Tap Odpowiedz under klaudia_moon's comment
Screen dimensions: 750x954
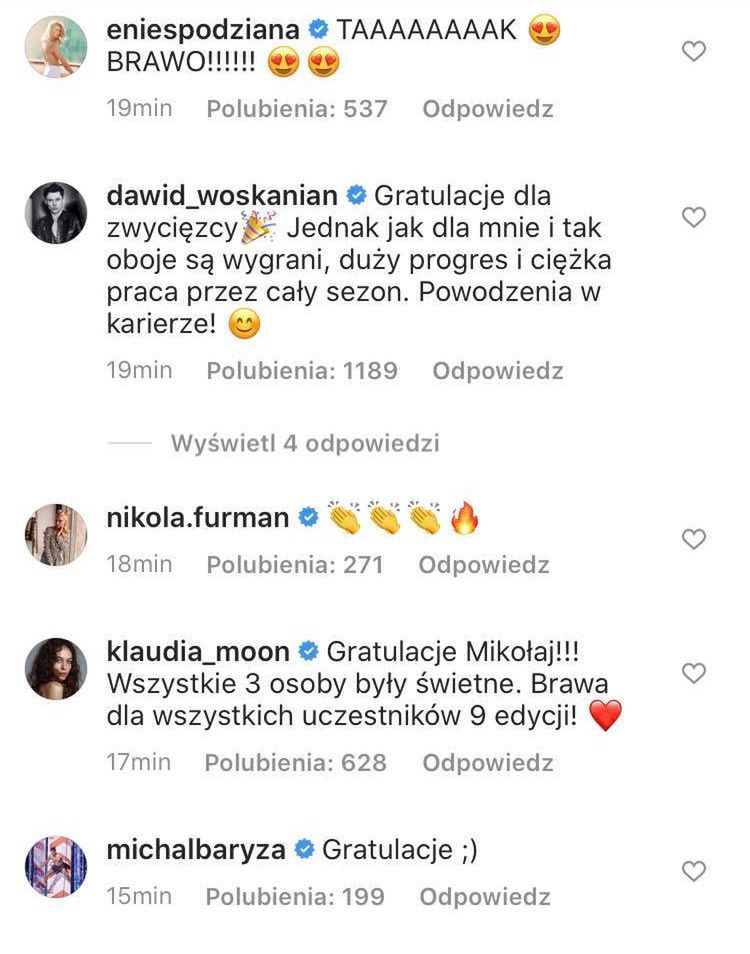pyautogui.click(x=487, y=763)
